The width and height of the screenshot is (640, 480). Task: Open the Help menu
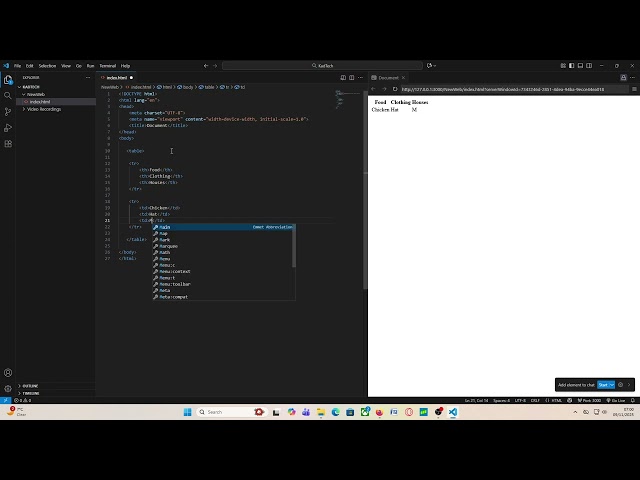click(125, 65)
